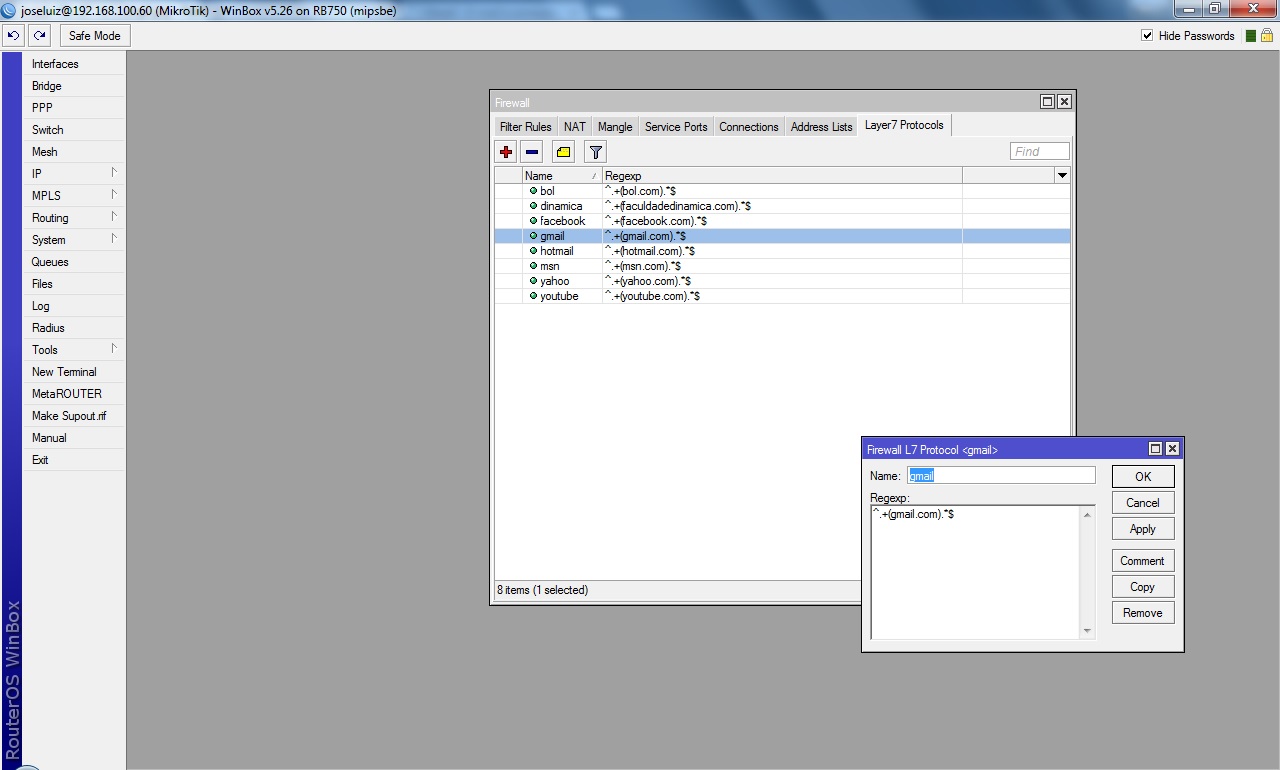
Task: Click OK in the L7 Protocol dialog
Action: pos(1143,477)
